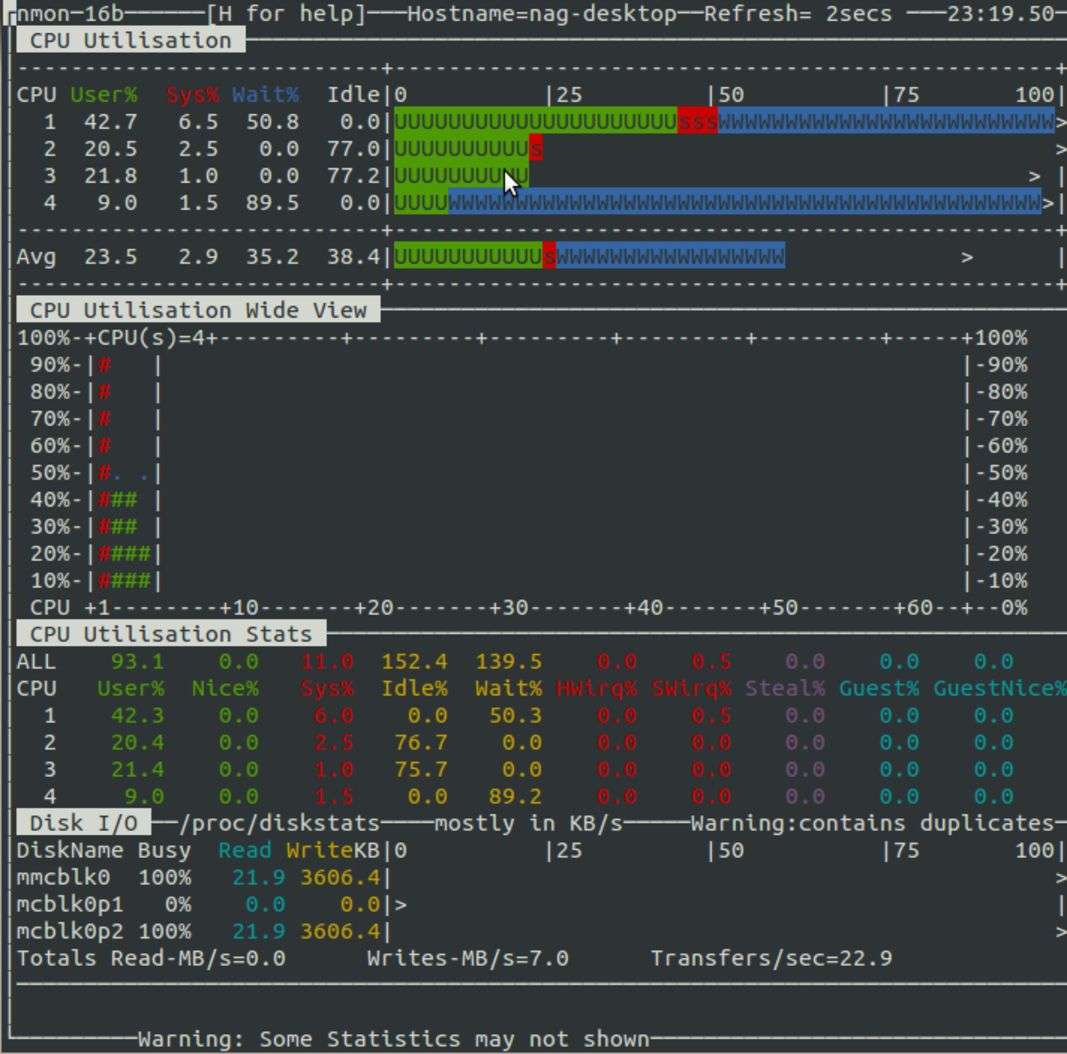Select the "CPU Utilisation Wide View" header
Viewport: 1067px width, 1054px height.
[x=198, y=310]
